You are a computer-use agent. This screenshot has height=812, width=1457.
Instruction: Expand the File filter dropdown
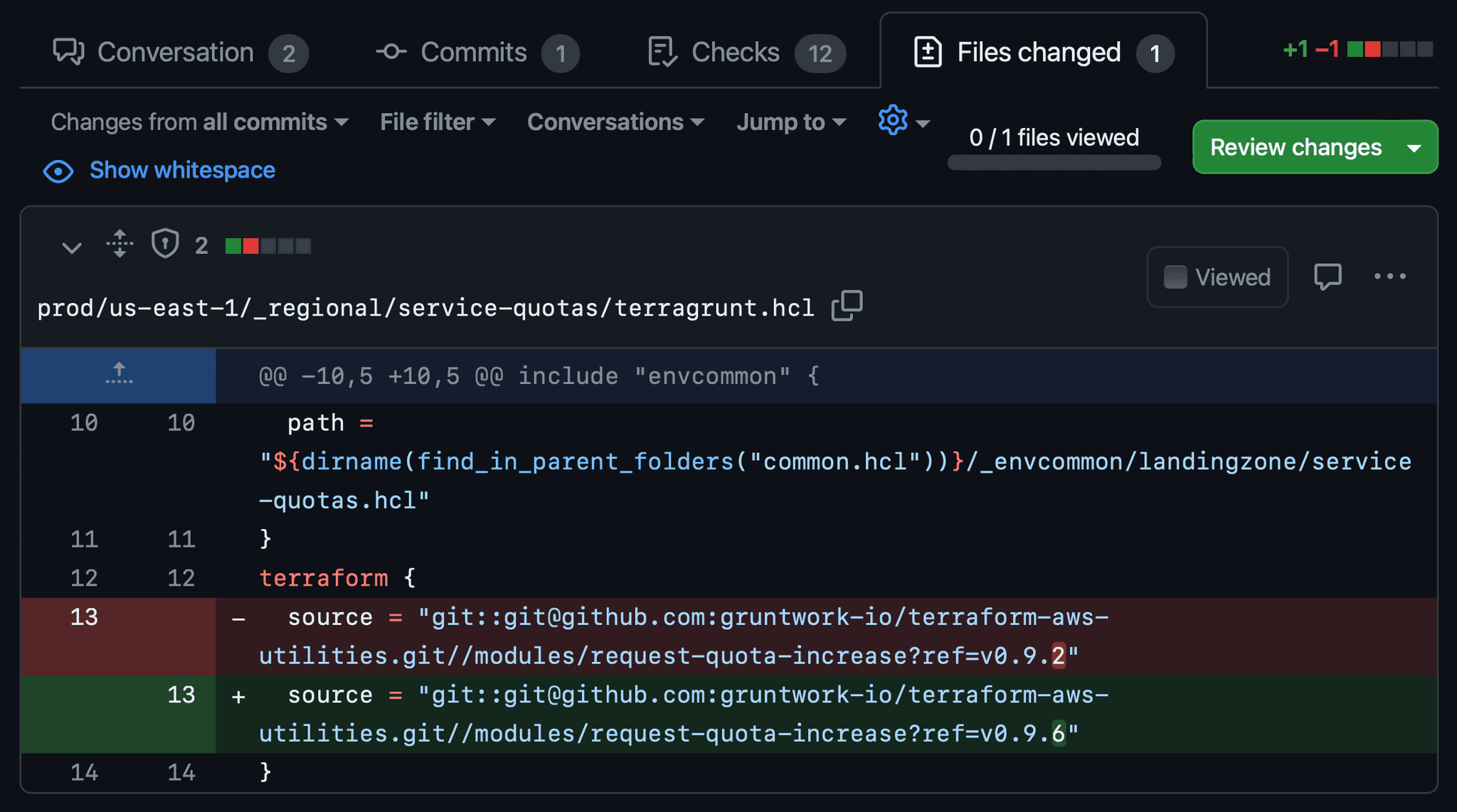click(437, 122)
